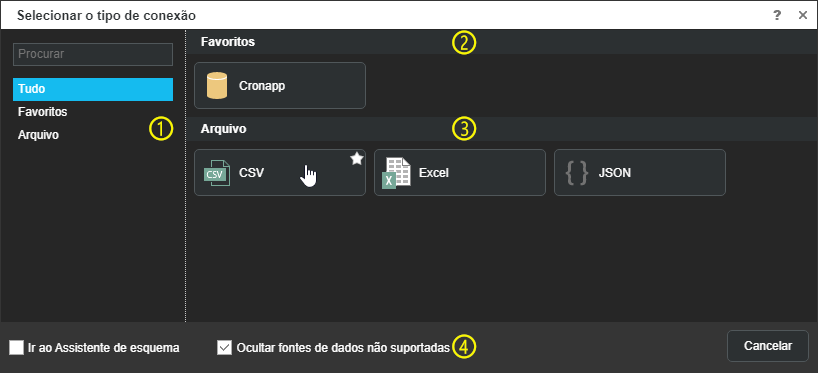Click the CSV file icon
This screenshot has width=818, height=373.
[x=216, y=173]
